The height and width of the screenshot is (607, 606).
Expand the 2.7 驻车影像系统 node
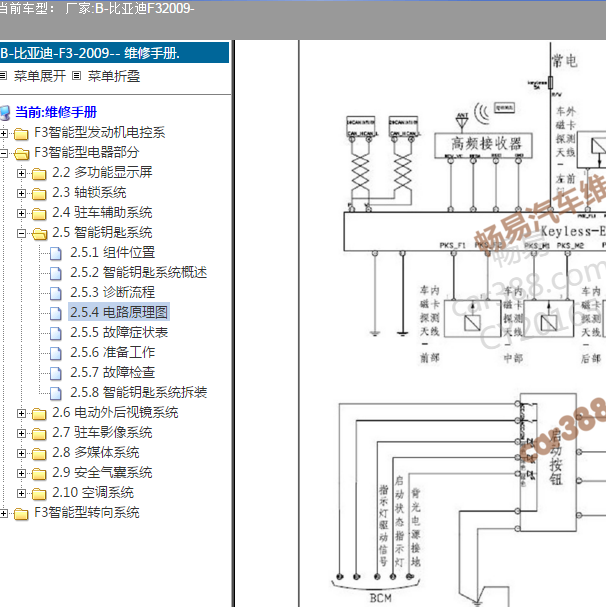(x=21, y=434)
